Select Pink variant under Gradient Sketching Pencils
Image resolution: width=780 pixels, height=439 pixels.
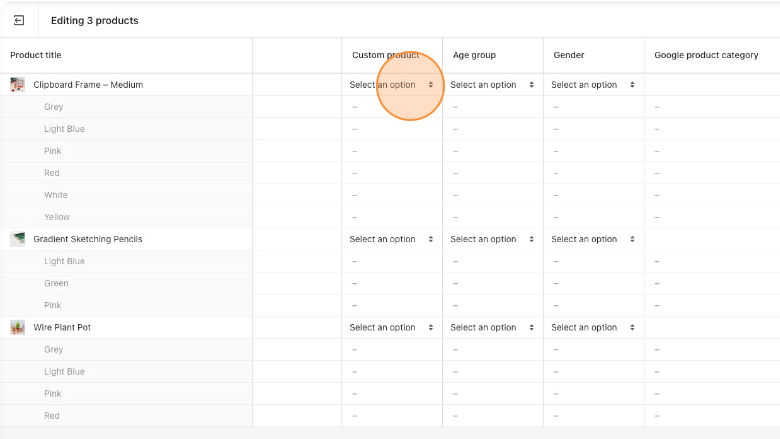coord(126,305)
